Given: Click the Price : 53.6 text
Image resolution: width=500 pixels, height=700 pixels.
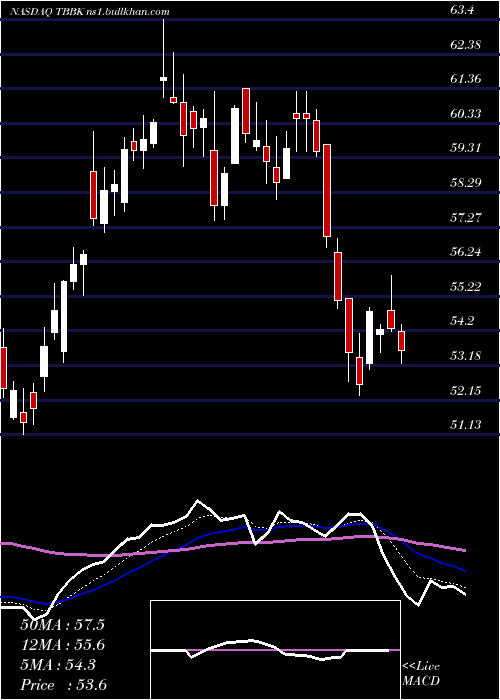Looking at the screenshot, I should (63, 685).
